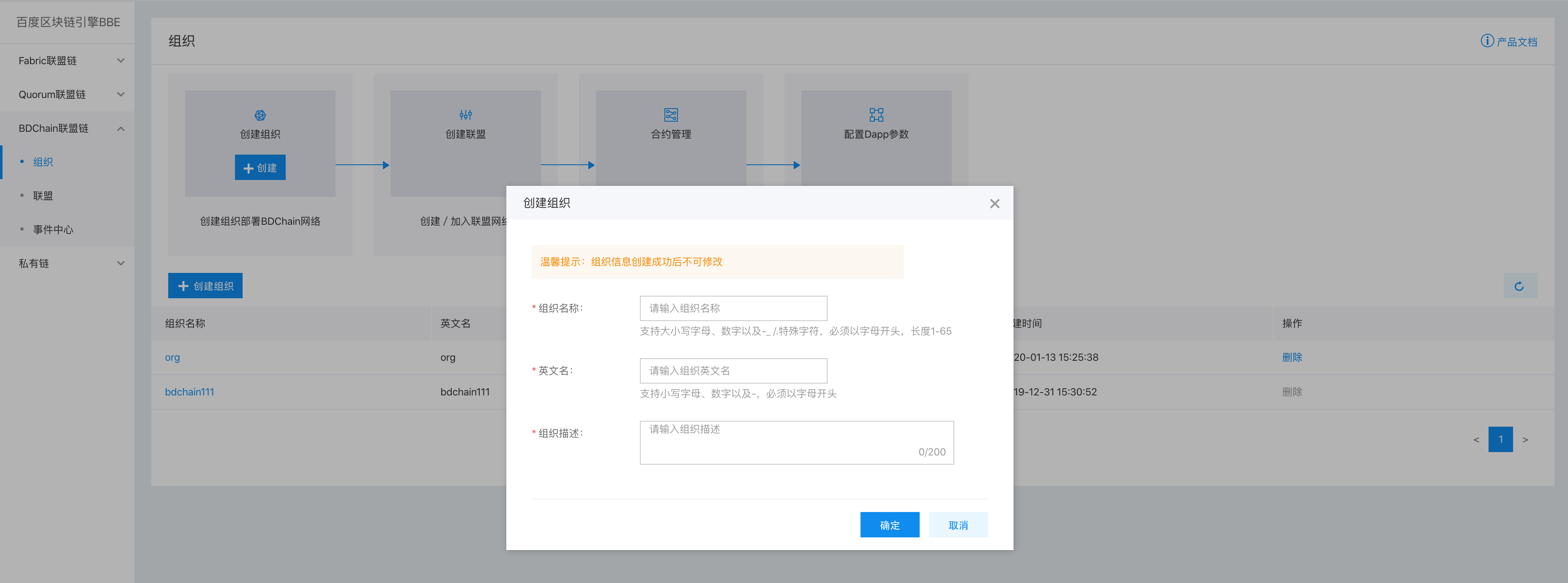Screen dimensions: 1568x583
Task: Expand the Fabric联盟链 menu
Action: (x=67, y=60)
